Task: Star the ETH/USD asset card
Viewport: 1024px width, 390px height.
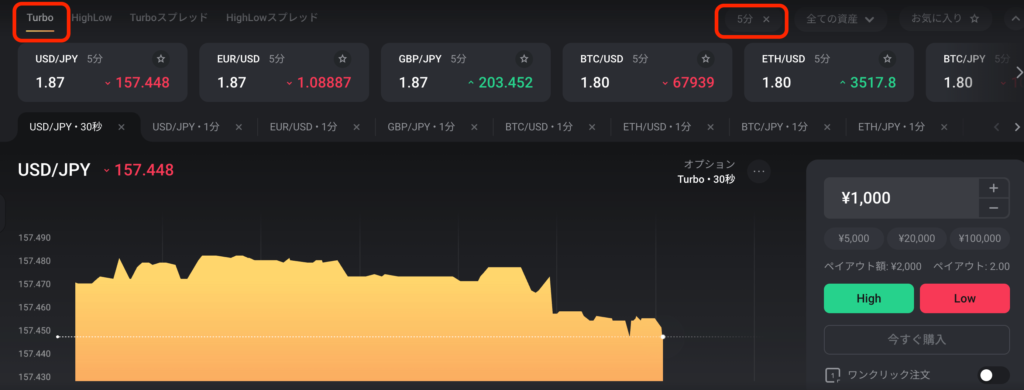Action: tap(887, 59)
